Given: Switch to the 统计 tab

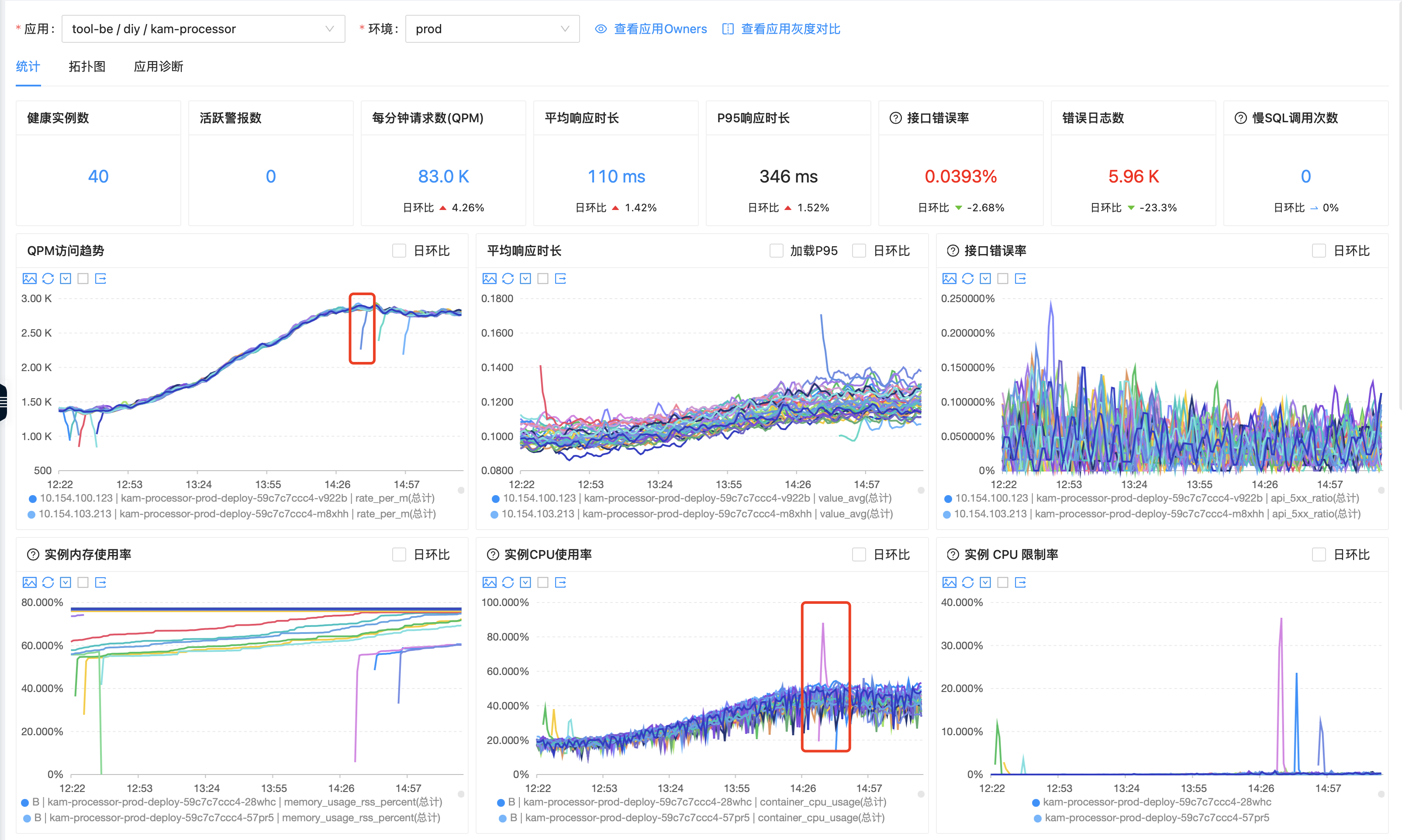Looking at the screenshot, I should point(28,67).
